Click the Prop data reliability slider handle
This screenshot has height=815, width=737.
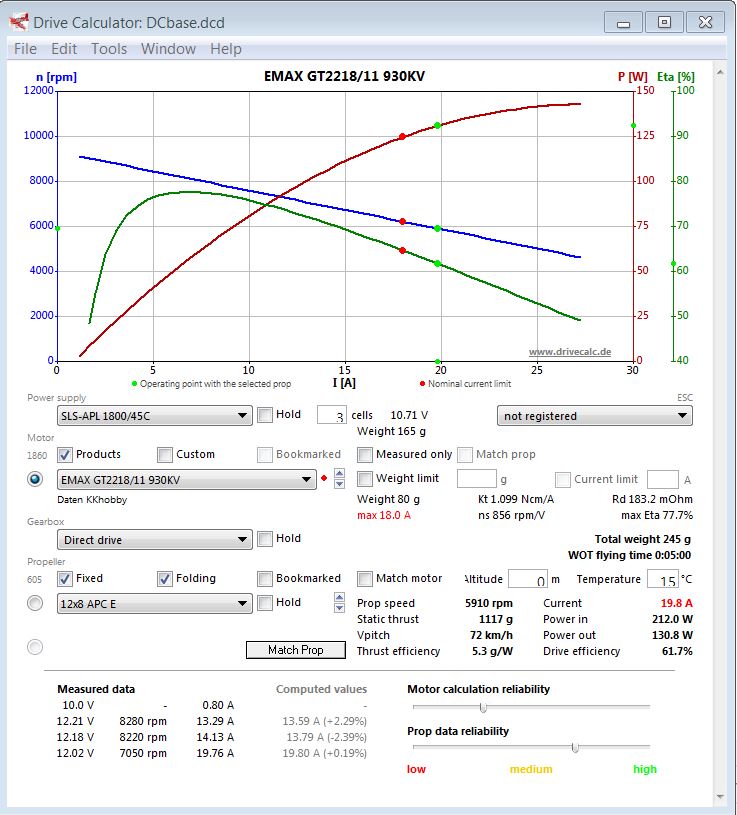tap(575, 747)
